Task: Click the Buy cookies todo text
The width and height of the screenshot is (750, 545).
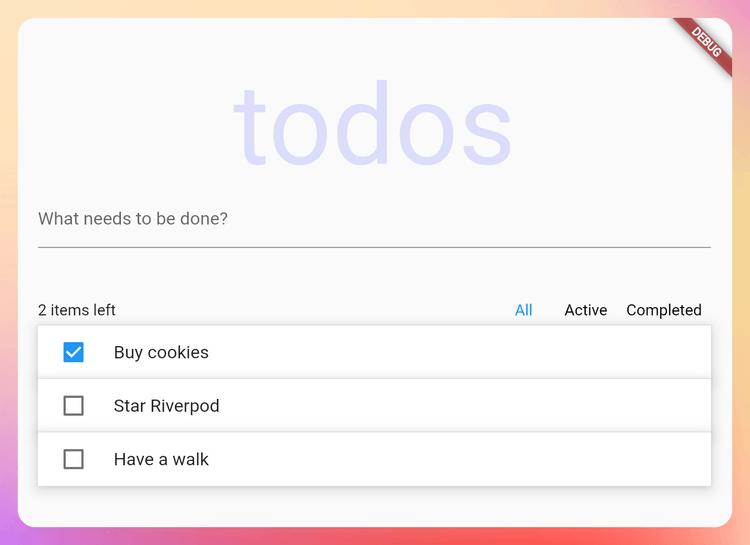Action: pos(161,353)
